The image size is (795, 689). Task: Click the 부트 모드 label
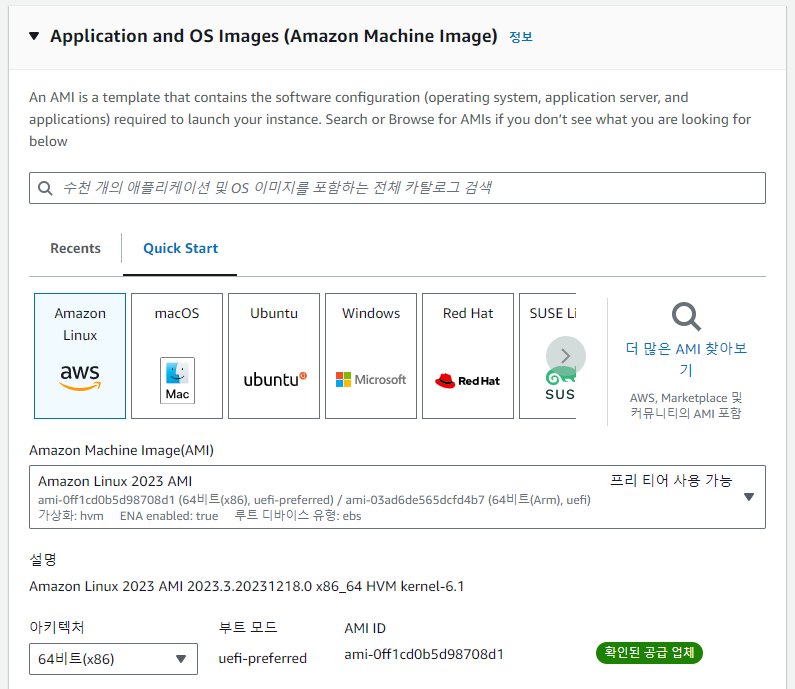(x=248, y=627)
